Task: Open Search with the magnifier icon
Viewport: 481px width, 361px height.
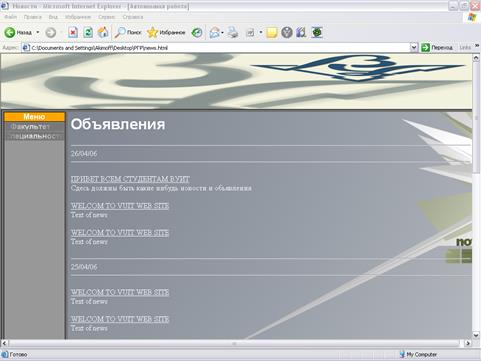Action: [128, 32]
